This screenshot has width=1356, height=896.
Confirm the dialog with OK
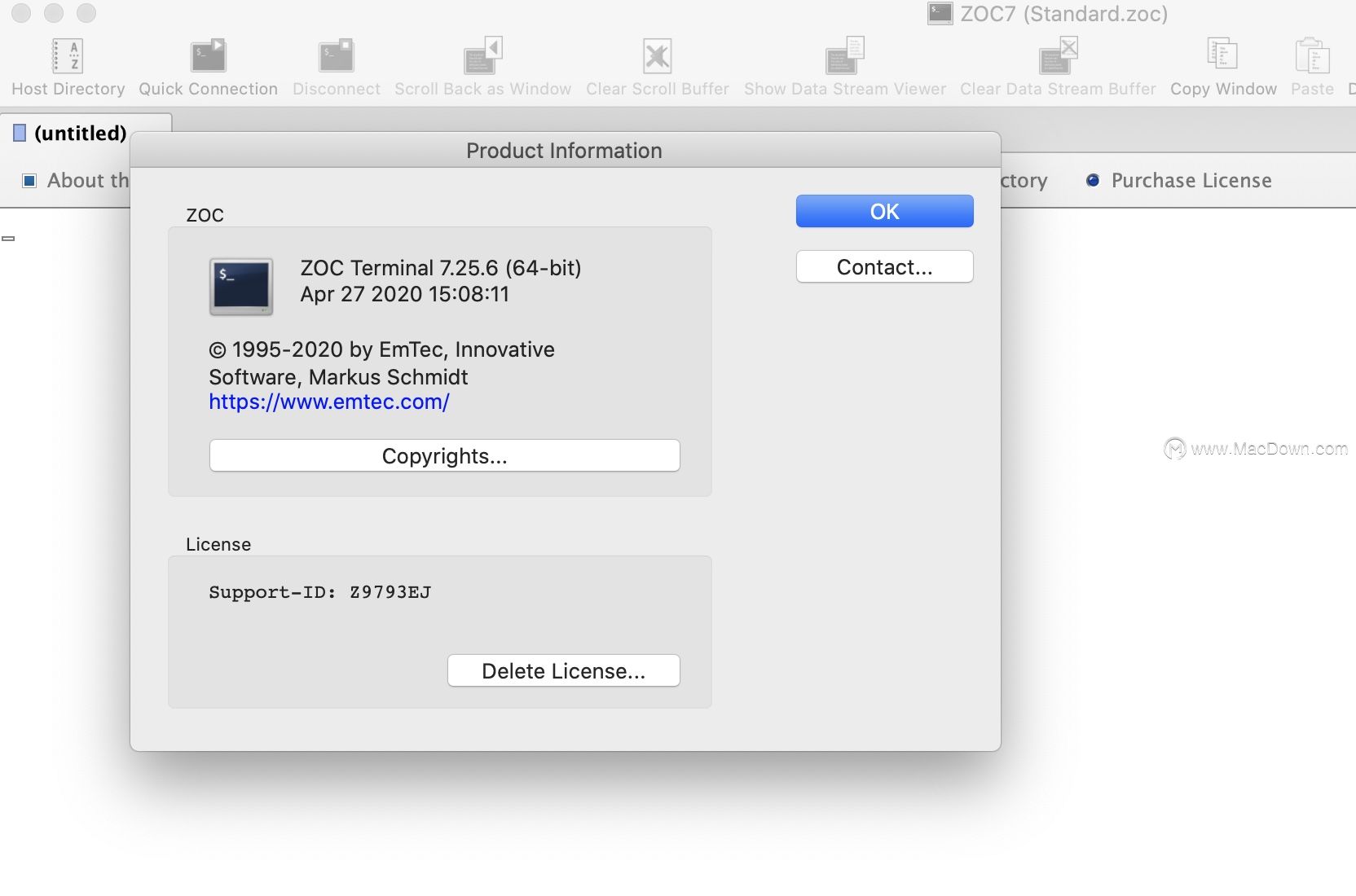884,211
